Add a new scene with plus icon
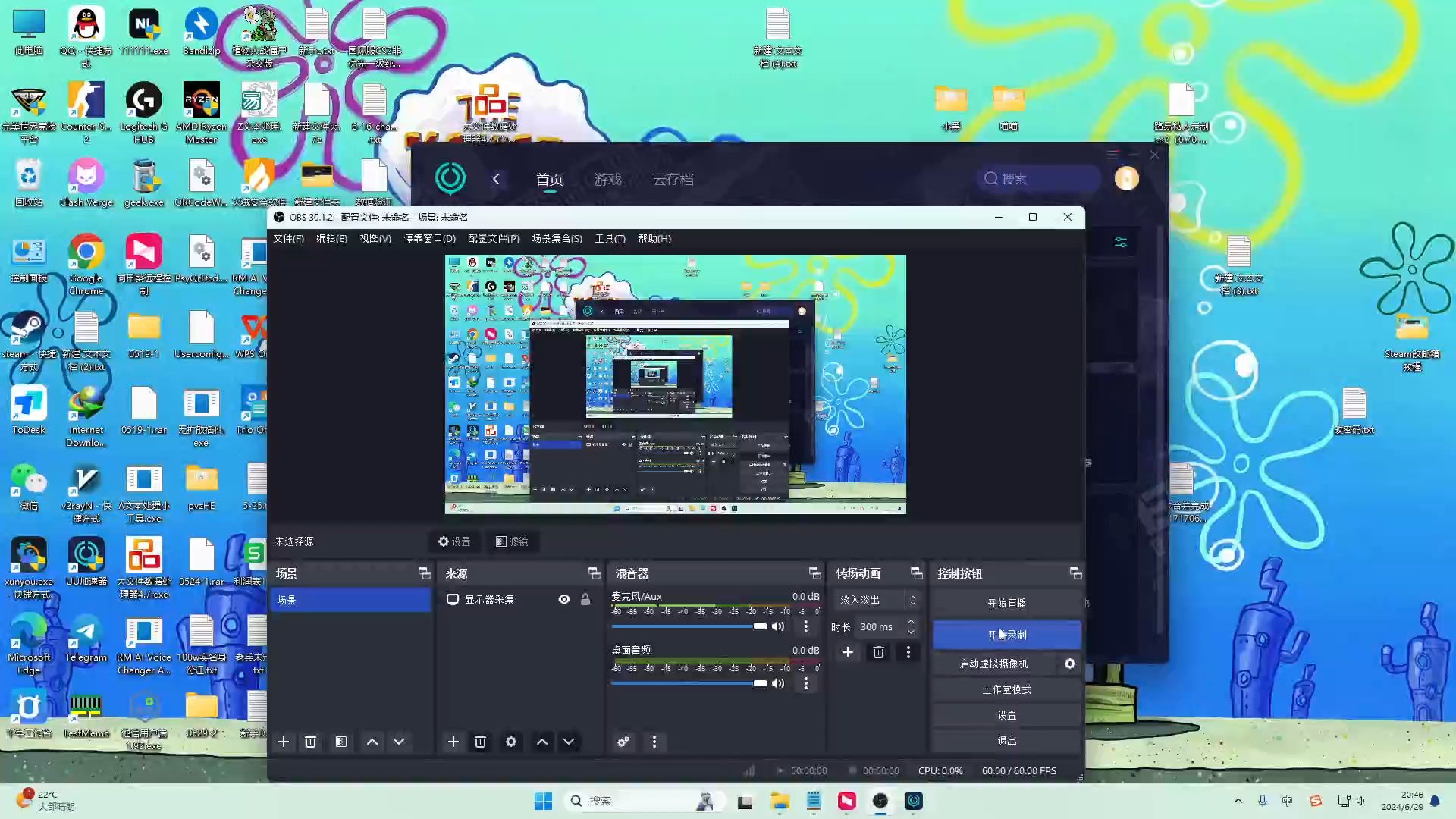The height and width of the screenshot is (819, 1456). [284, 742]
